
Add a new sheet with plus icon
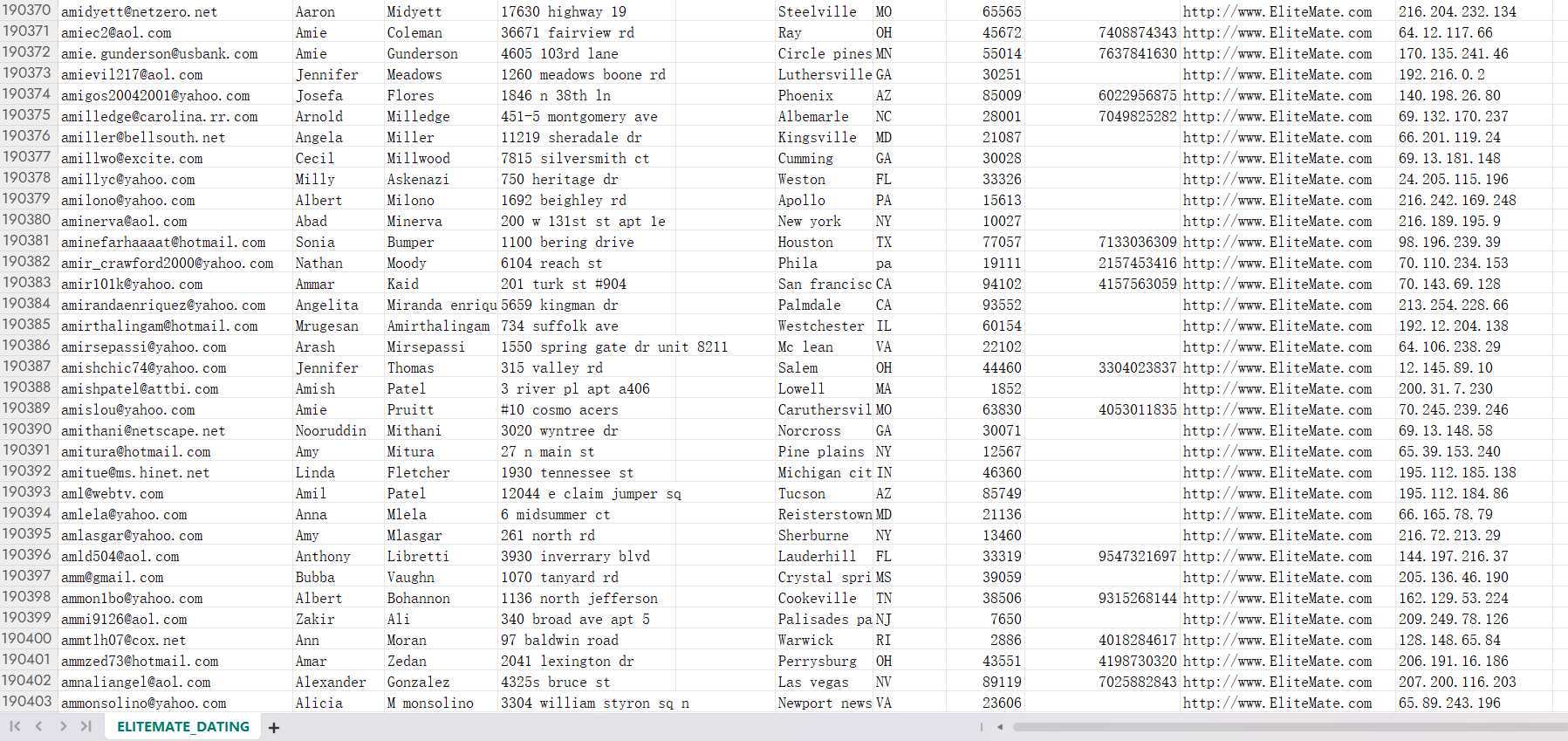tap(274, 727)
